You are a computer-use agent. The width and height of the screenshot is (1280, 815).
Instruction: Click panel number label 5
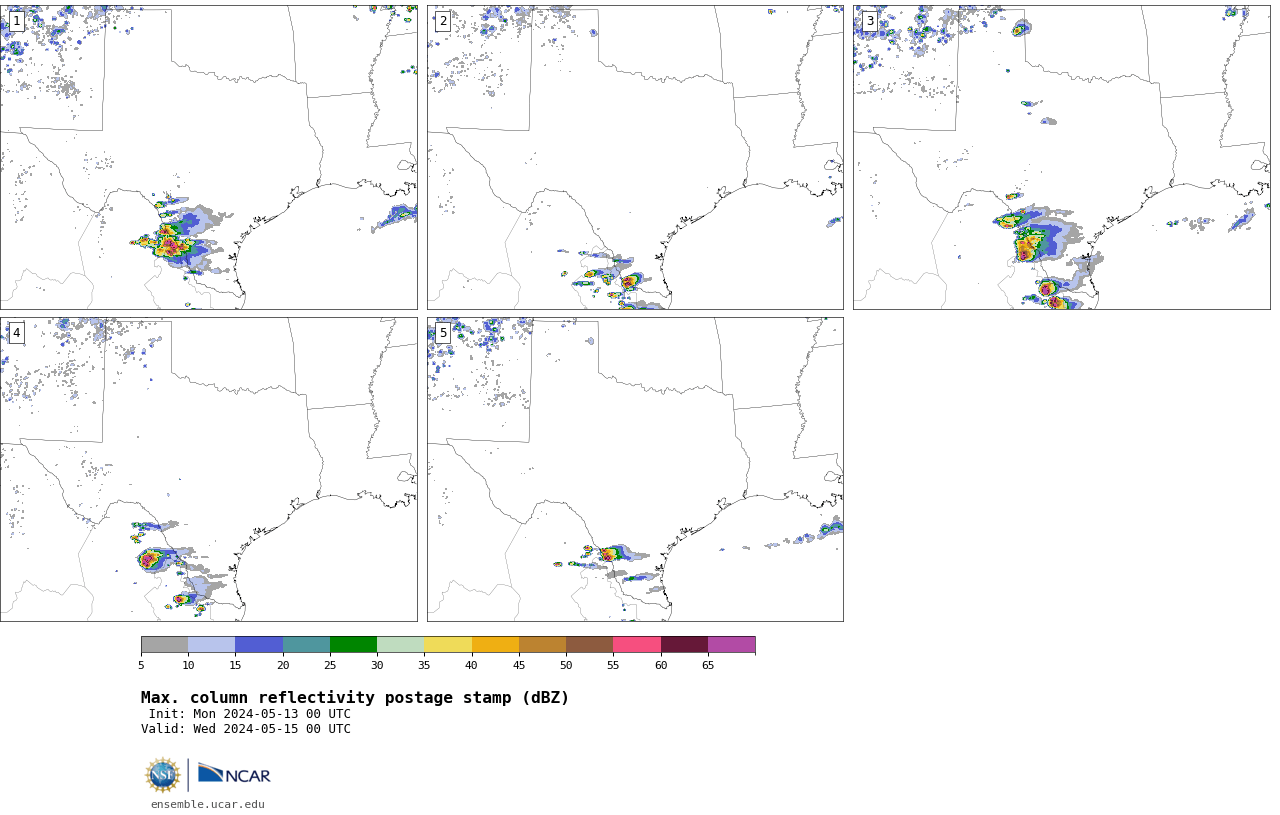coord(443,333)
